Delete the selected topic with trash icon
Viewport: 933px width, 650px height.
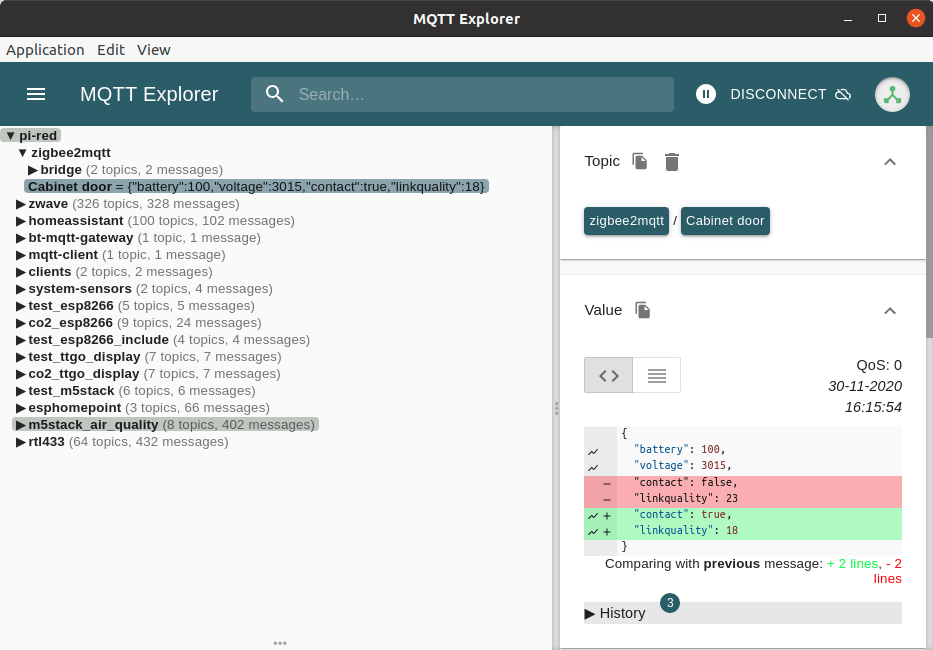coord(672,161)
